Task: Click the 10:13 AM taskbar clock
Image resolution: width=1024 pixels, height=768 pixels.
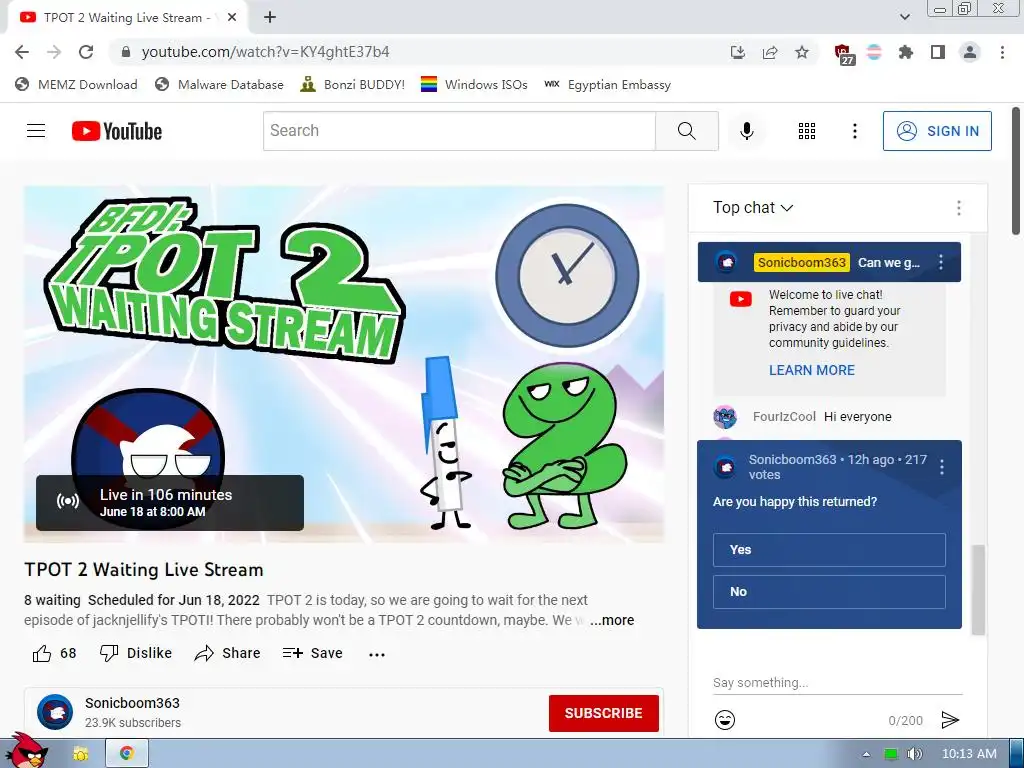Action: [x=969, y=754]
